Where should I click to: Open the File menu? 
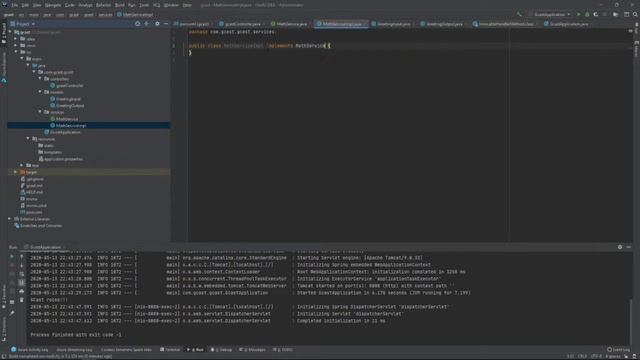click(x=15, y=5)
